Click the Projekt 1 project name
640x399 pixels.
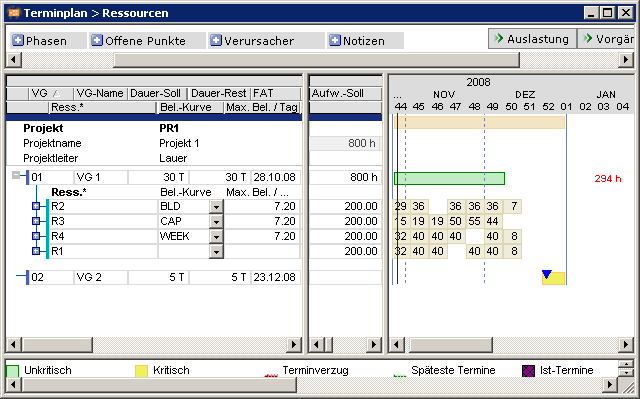click(179, 143)
